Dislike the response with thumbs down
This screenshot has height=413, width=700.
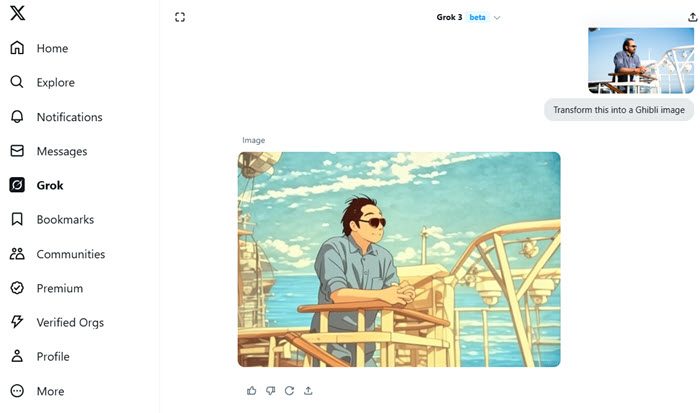pos(270,390)
